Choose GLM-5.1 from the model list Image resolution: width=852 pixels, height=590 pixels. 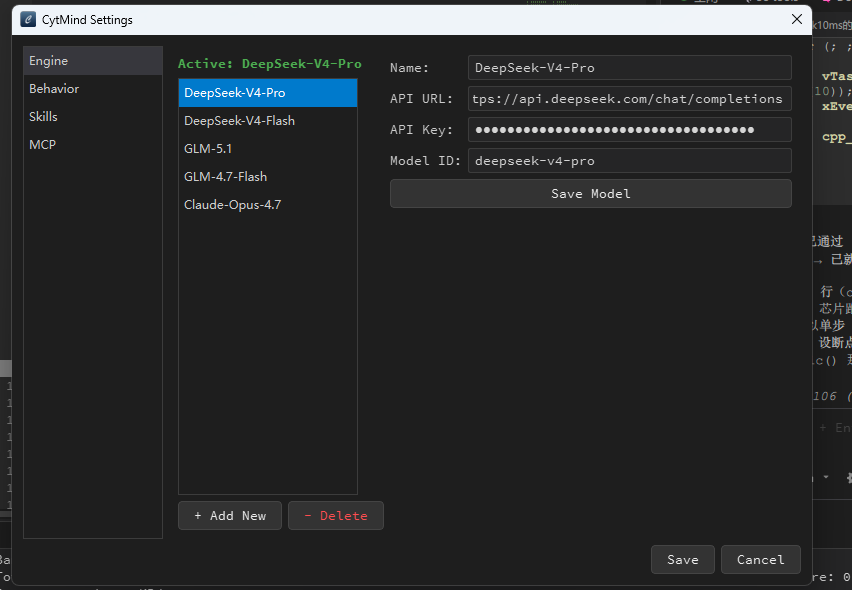click(268, 149)
